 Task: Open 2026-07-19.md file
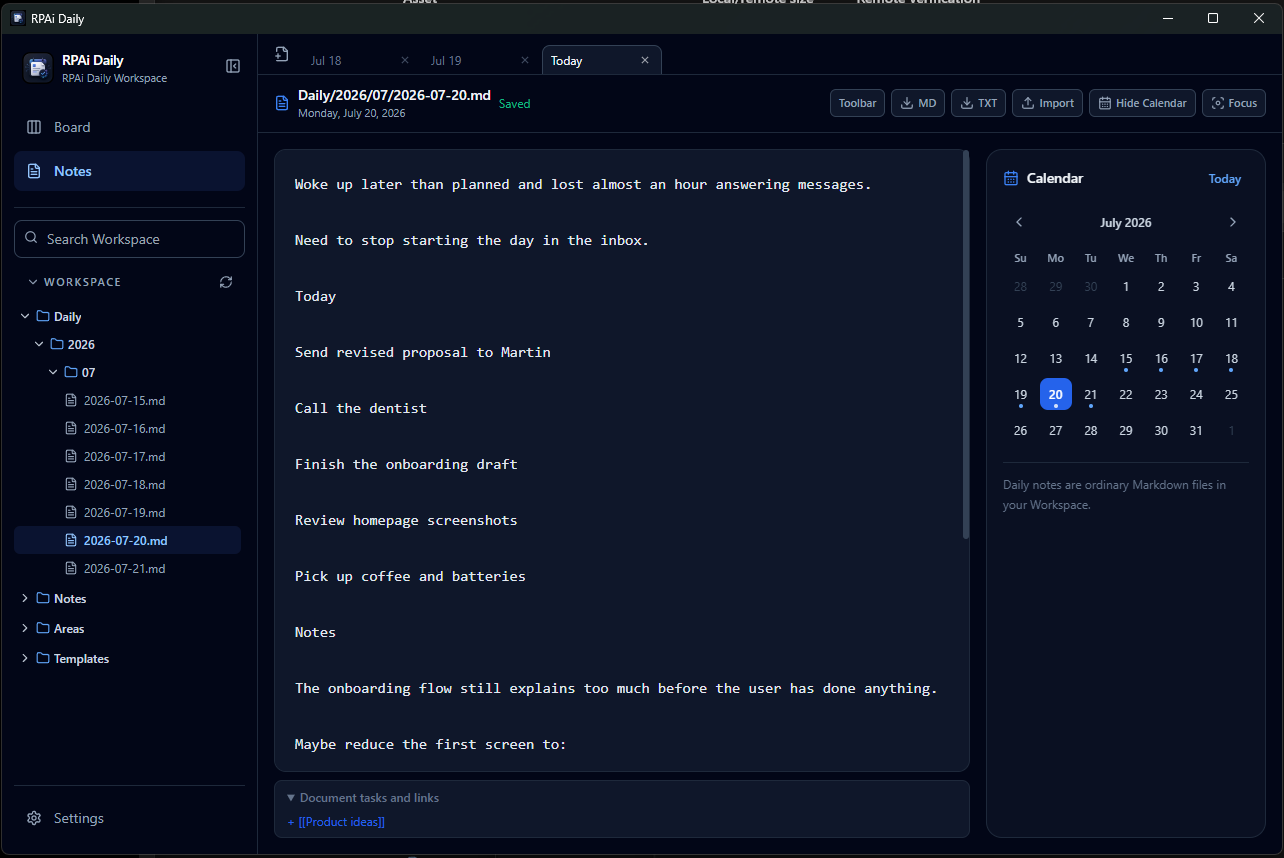[127, 512]
